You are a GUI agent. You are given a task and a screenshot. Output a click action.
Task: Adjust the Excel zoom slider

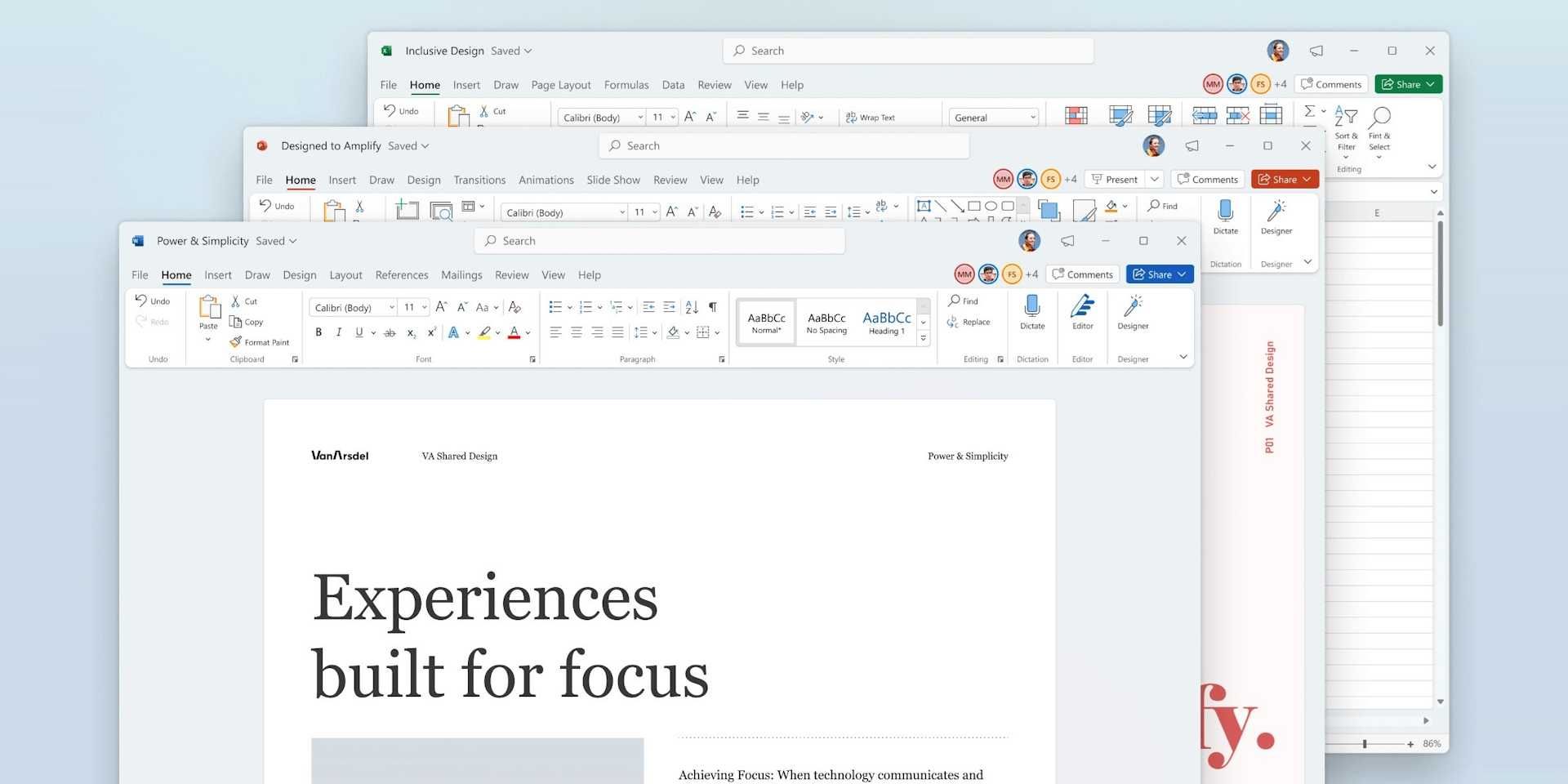coord(1365,744)
